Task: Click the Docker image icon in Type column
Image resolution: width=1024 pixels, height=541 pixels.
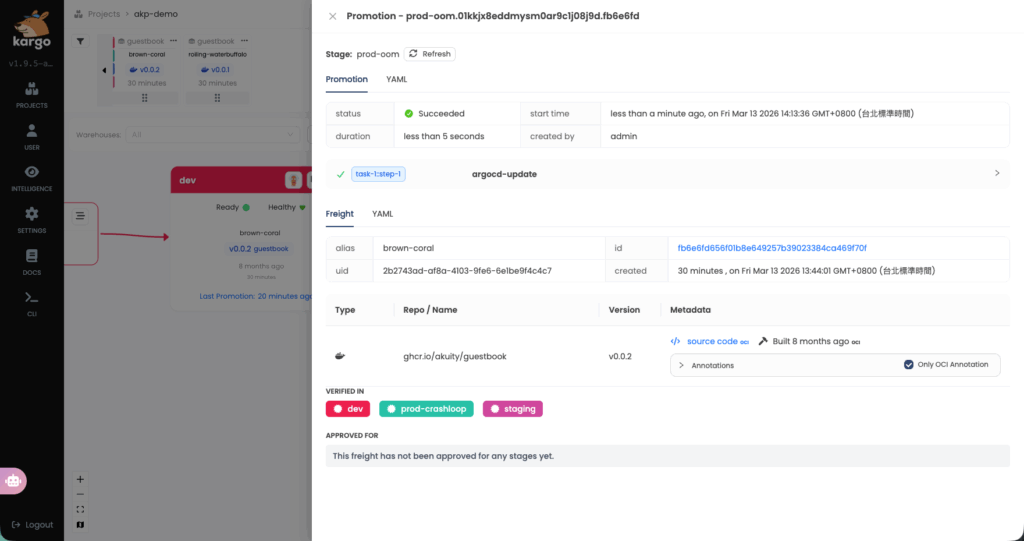Action: coord(340,356)
